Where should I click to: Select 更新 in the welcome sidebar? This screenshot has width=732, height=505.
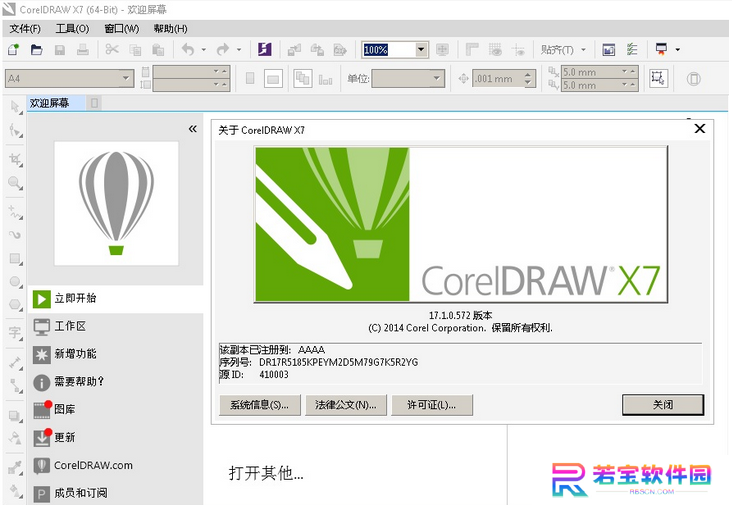tap(116, 438)
